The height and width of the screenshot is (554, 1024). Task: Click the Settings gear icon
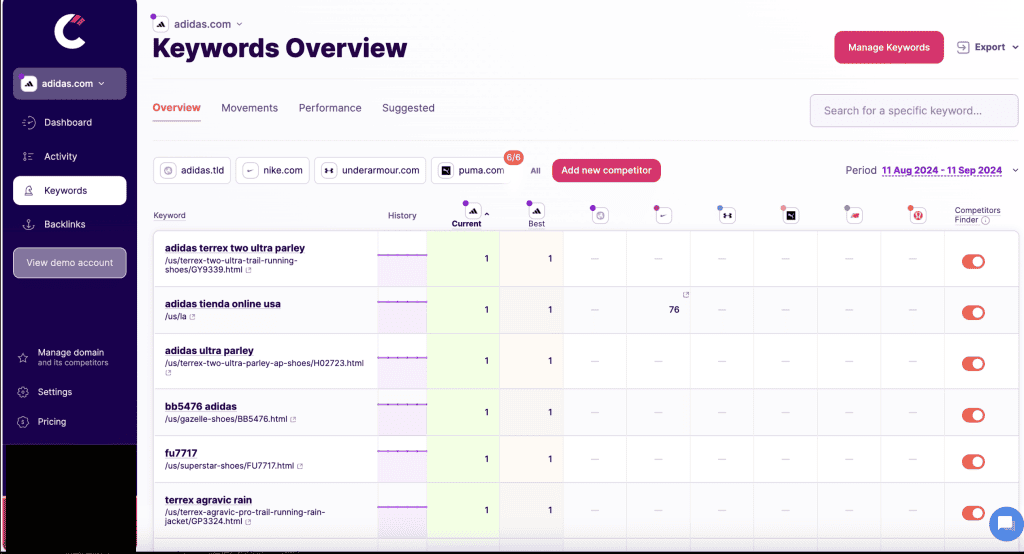tap(23, 392)
